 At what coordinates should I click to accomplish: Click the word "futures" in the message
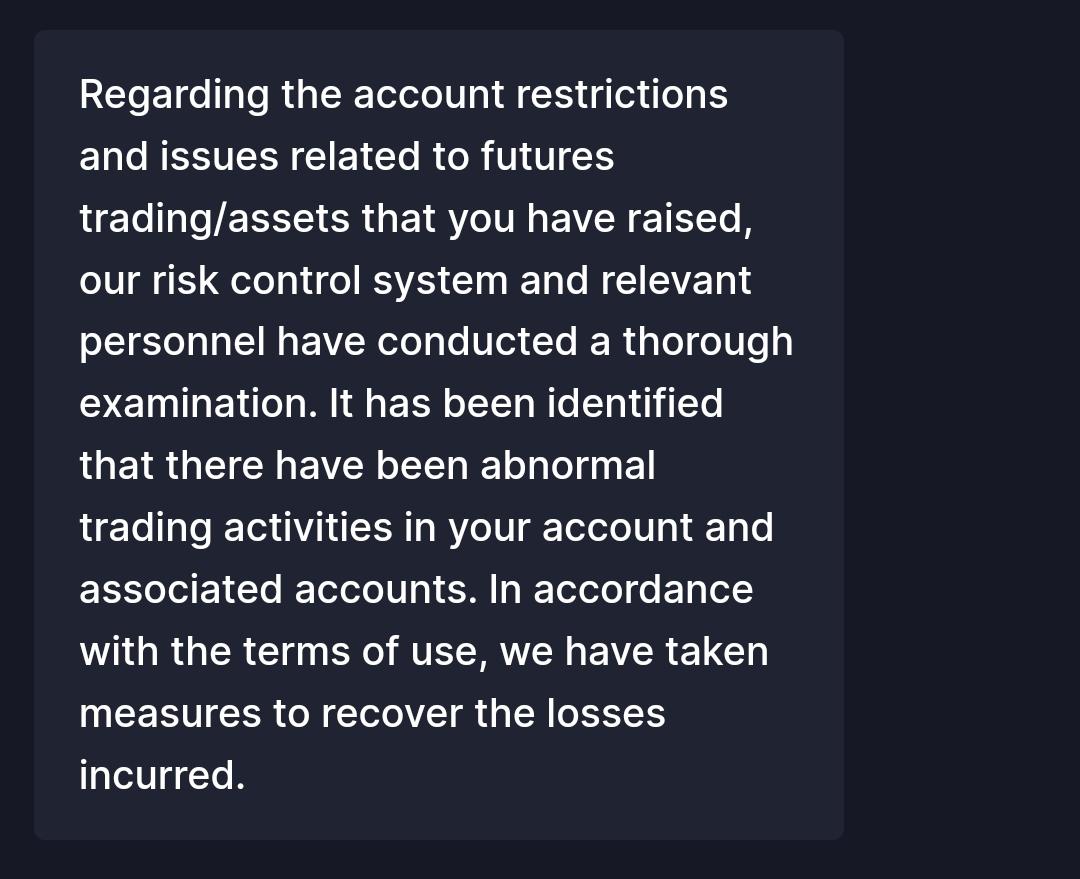(x=547, y=156)
